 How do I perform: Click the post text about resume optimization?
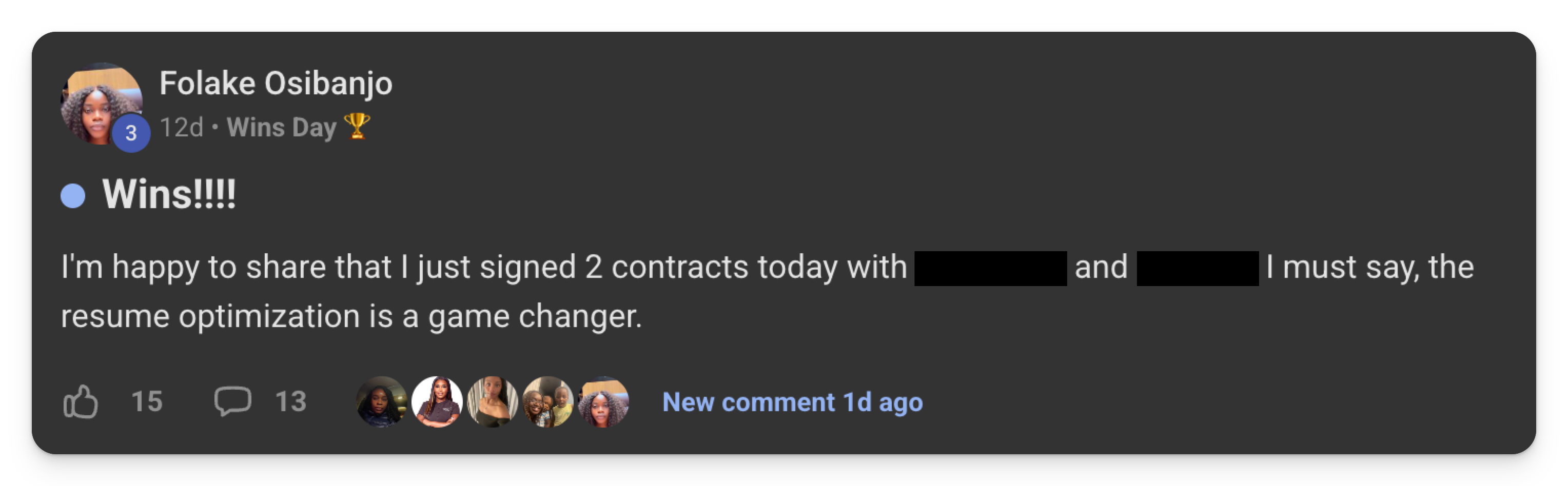tap(351, 316)
